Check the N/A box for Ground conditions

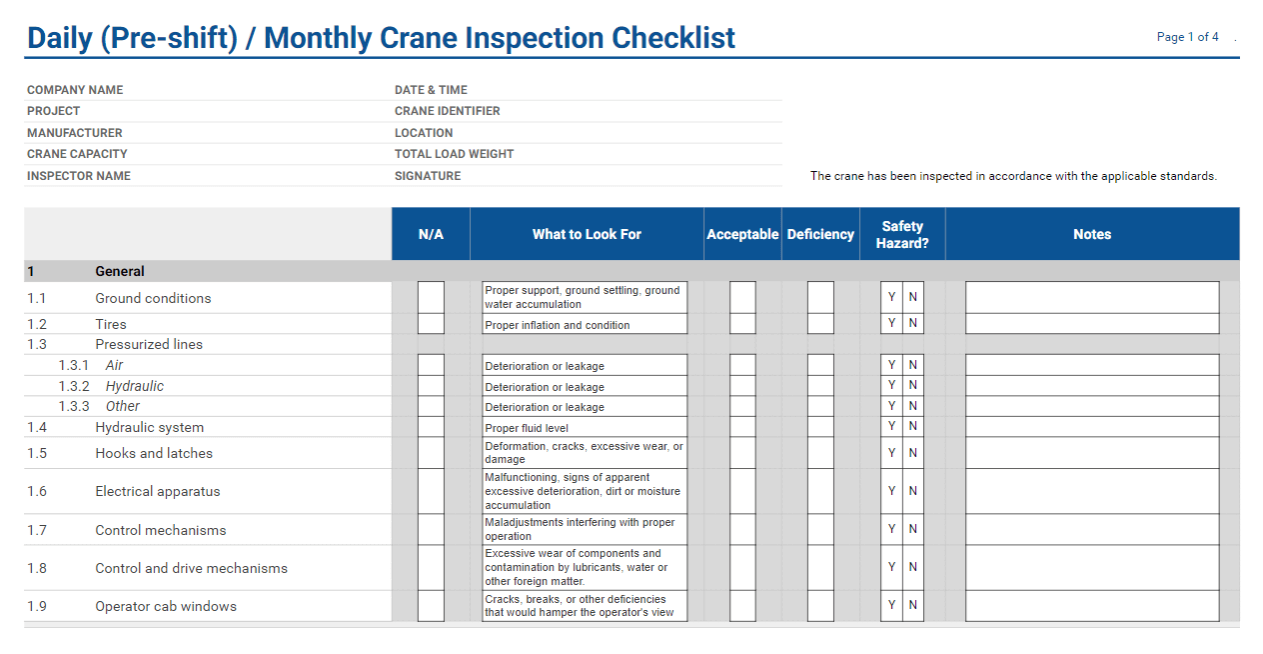tap(431, 298)
